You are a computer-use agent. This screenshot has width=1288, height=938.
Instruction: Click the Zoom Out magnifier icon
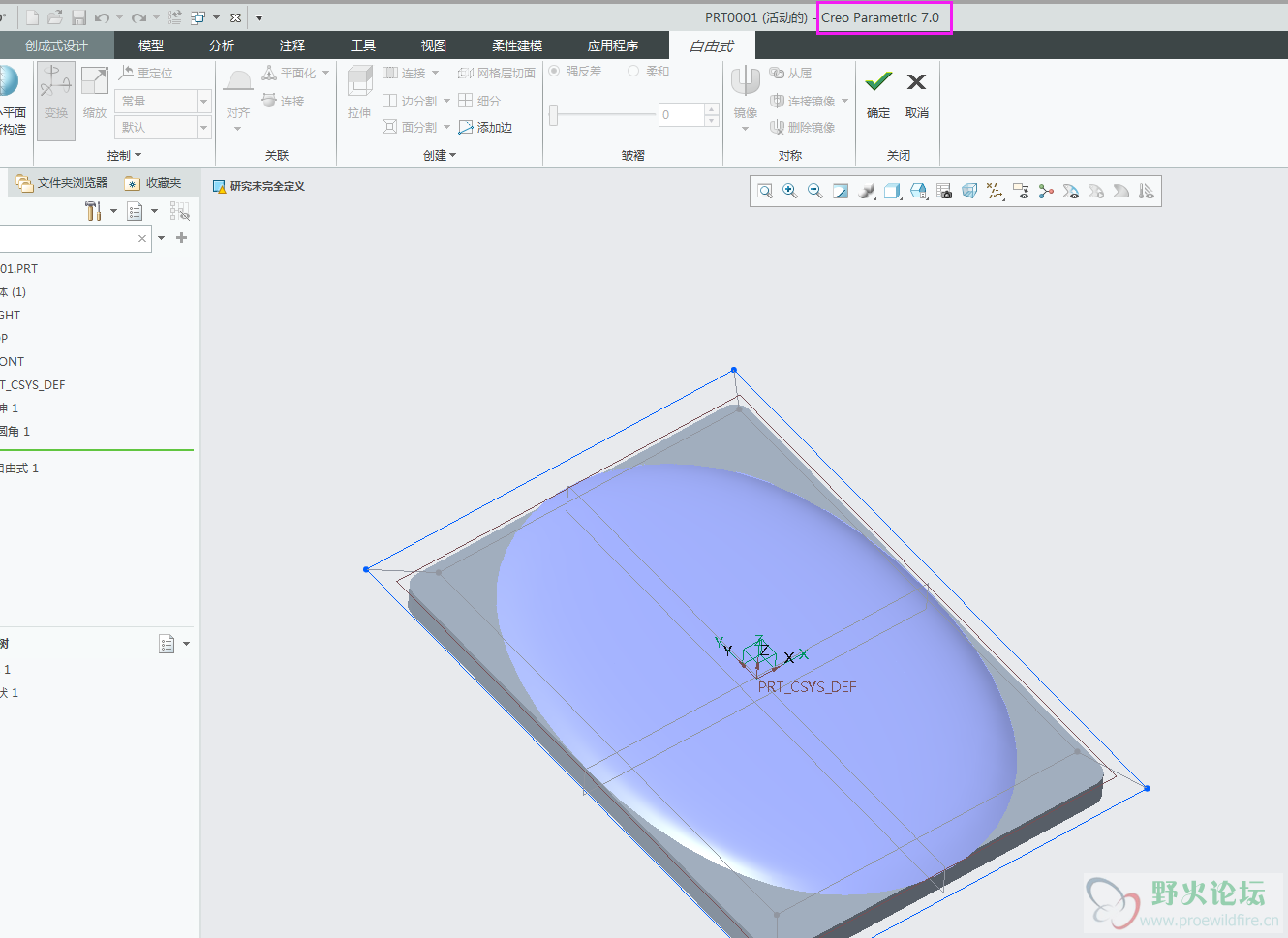815,191
